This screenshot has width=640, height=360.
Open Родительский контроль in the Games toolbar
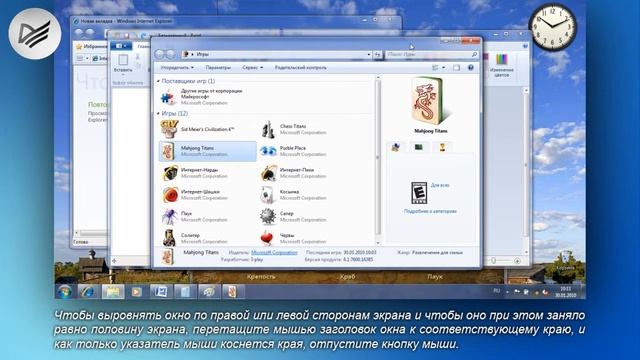pyautogui.click(x=300, y=67)
